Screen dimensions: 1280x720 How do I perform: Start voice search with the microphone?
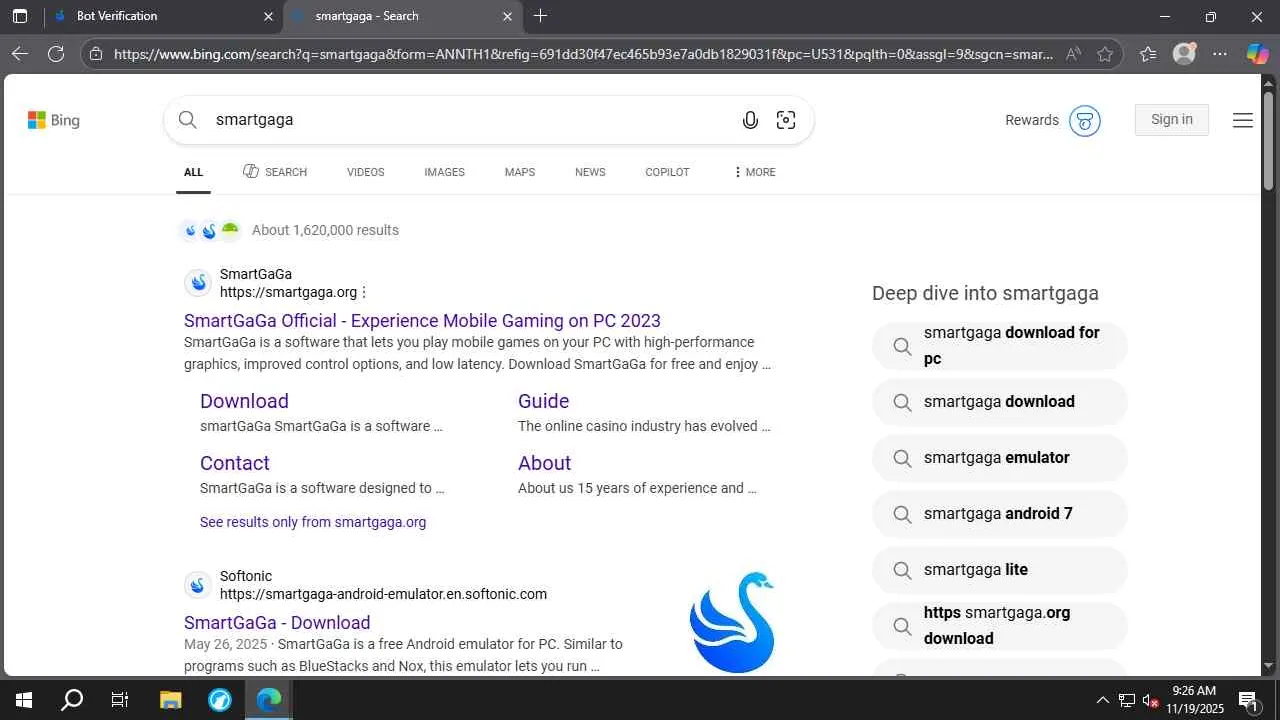tap(750, 120)
